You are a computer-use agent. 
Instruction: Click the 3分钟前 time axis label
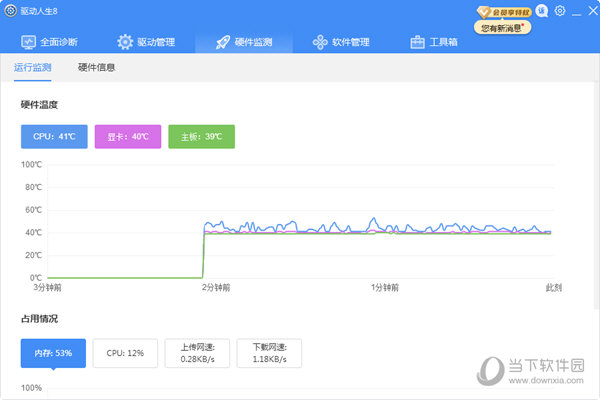(47, 287)
